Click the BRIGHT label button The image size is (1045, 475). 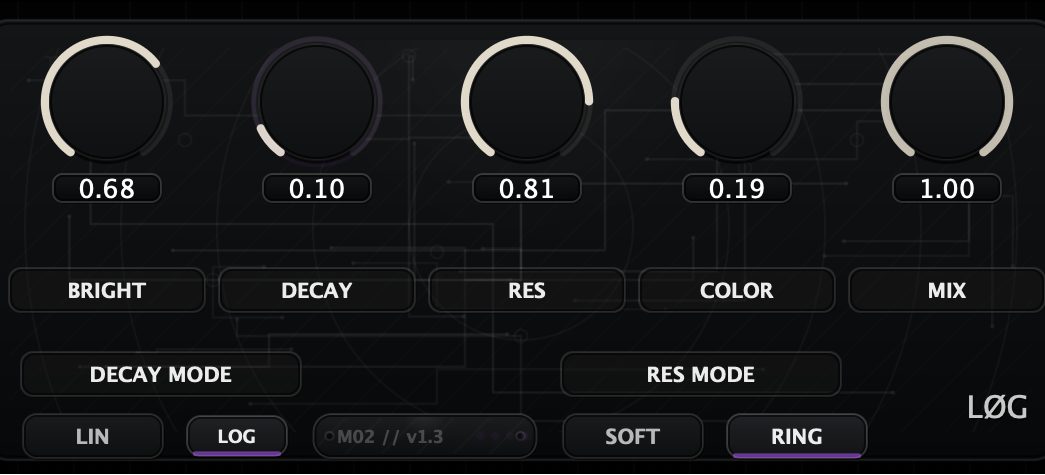(x=107, y=290)
